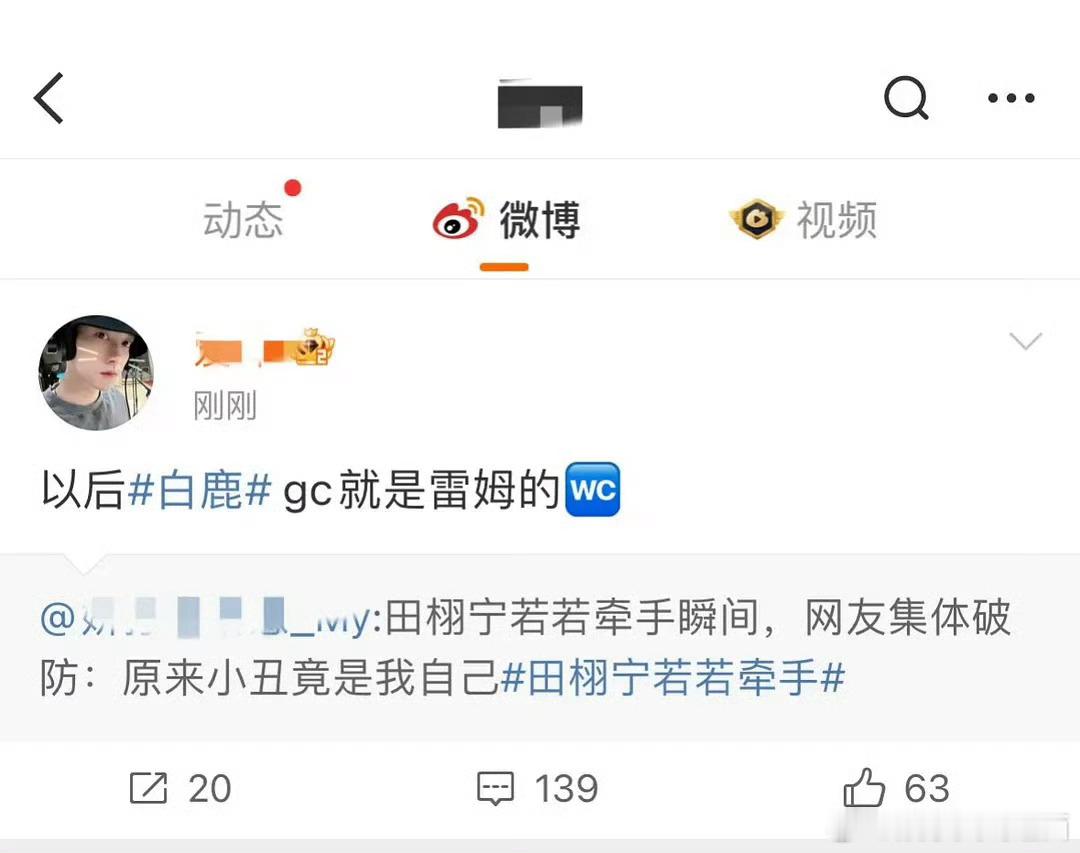Tap the gold video badge icon

pos(756,219)
